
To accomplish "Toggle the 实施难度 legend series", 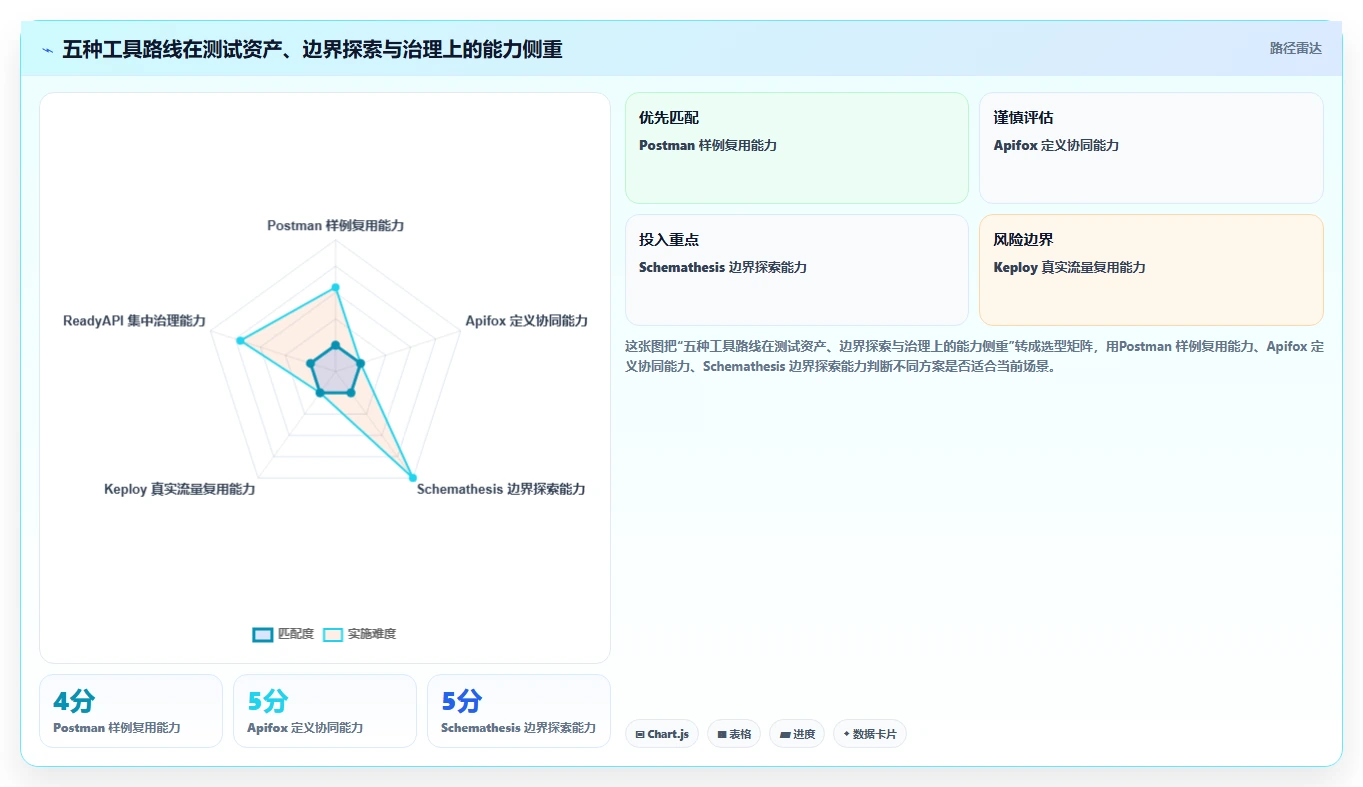I will (360, 634).
